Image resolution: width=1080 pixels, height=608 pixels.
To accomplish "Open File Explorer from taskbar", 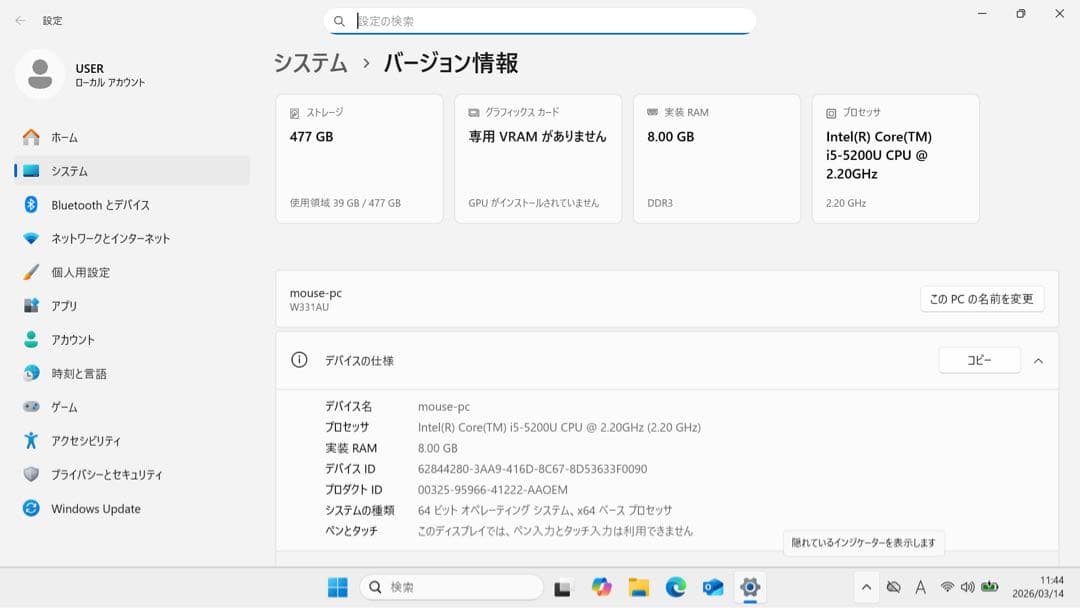I will [x=638, y=587].
